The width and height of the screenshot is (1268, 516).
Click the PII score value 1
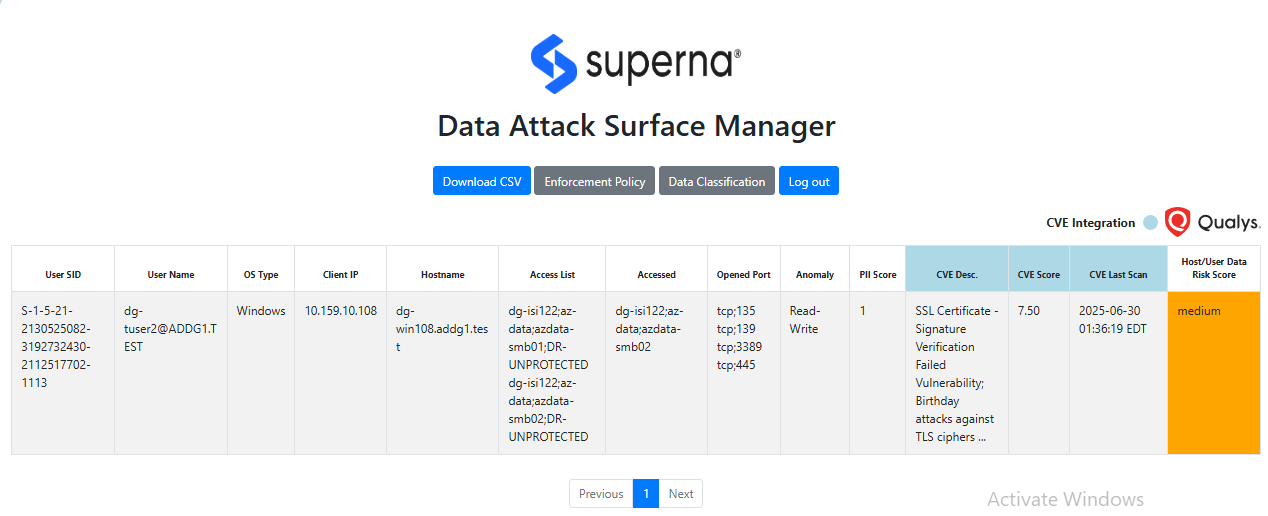(x=864, y=311)
